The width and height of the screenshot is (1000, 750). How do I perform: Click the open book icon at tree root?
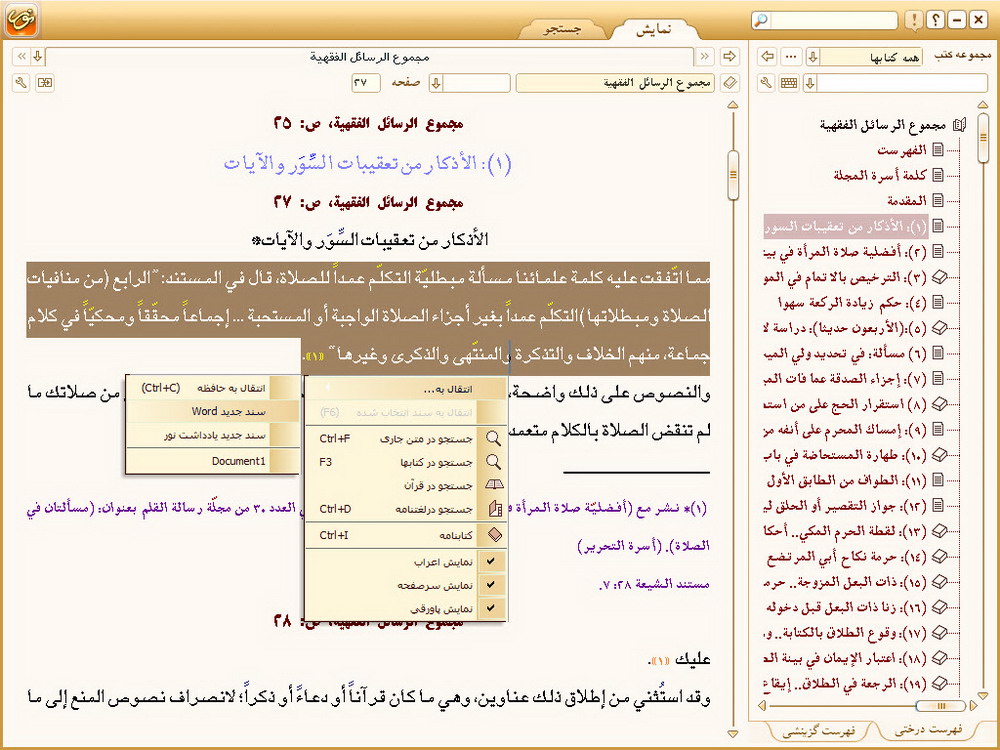(x=960, y=124)
